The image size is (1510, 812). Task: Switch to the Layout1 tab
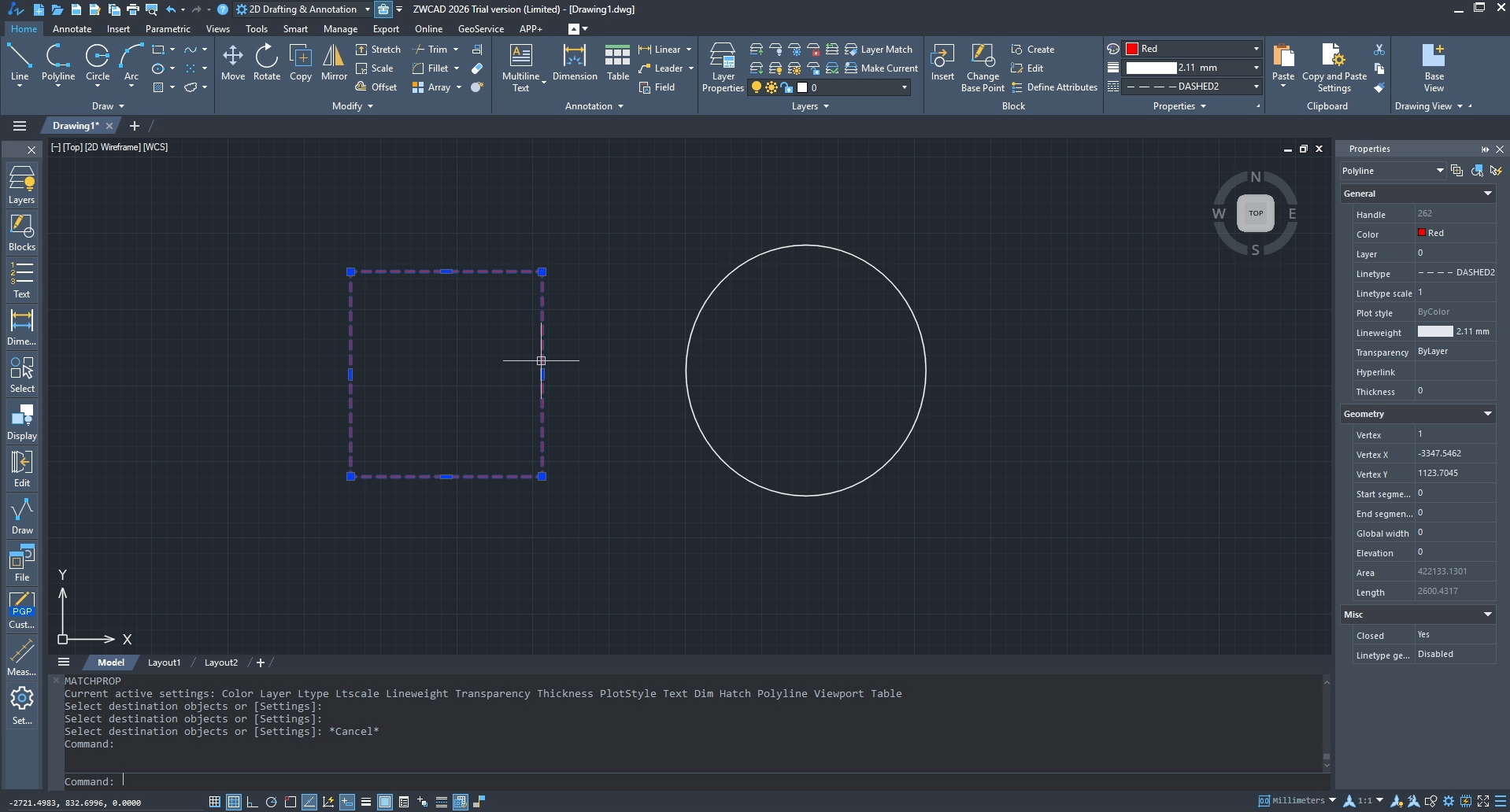coord(164,663)
